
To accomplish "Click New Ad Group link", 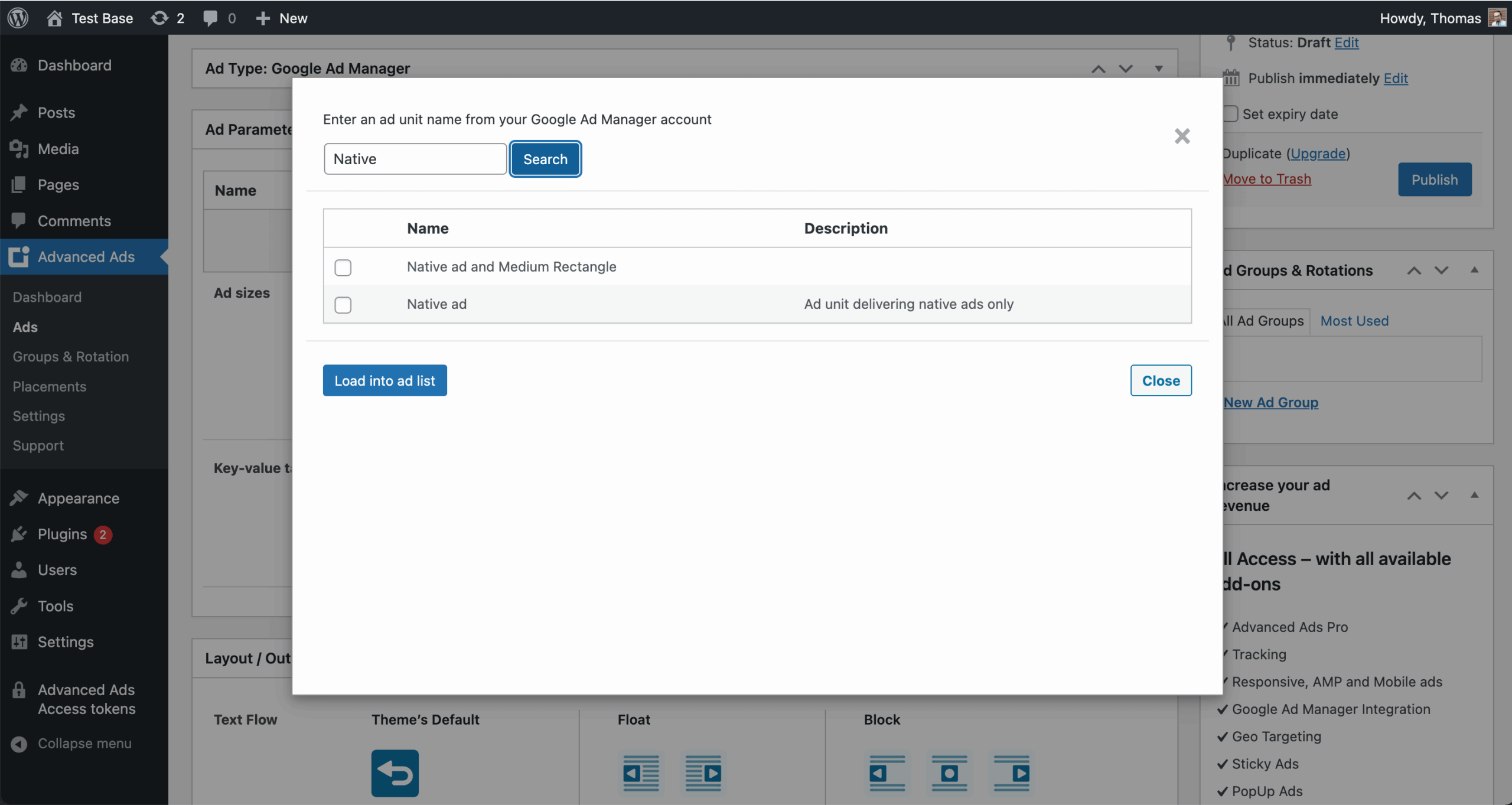I will point(1270,402).
